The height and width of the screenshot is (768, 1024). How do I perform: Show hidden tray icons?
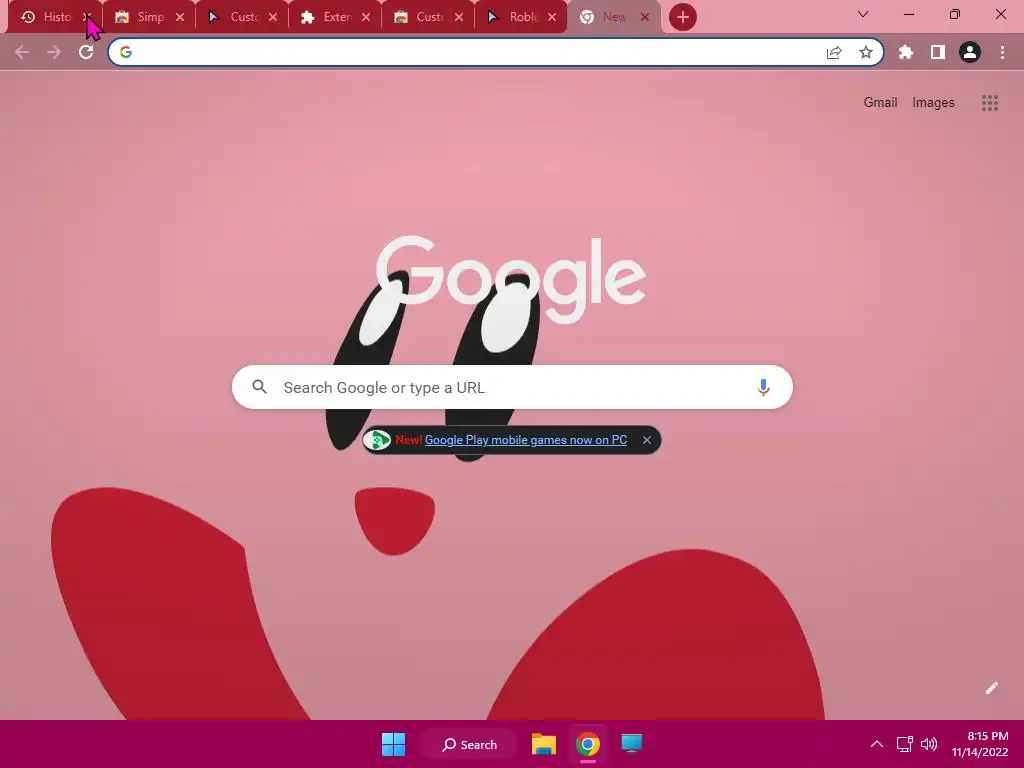coord(877,744)
